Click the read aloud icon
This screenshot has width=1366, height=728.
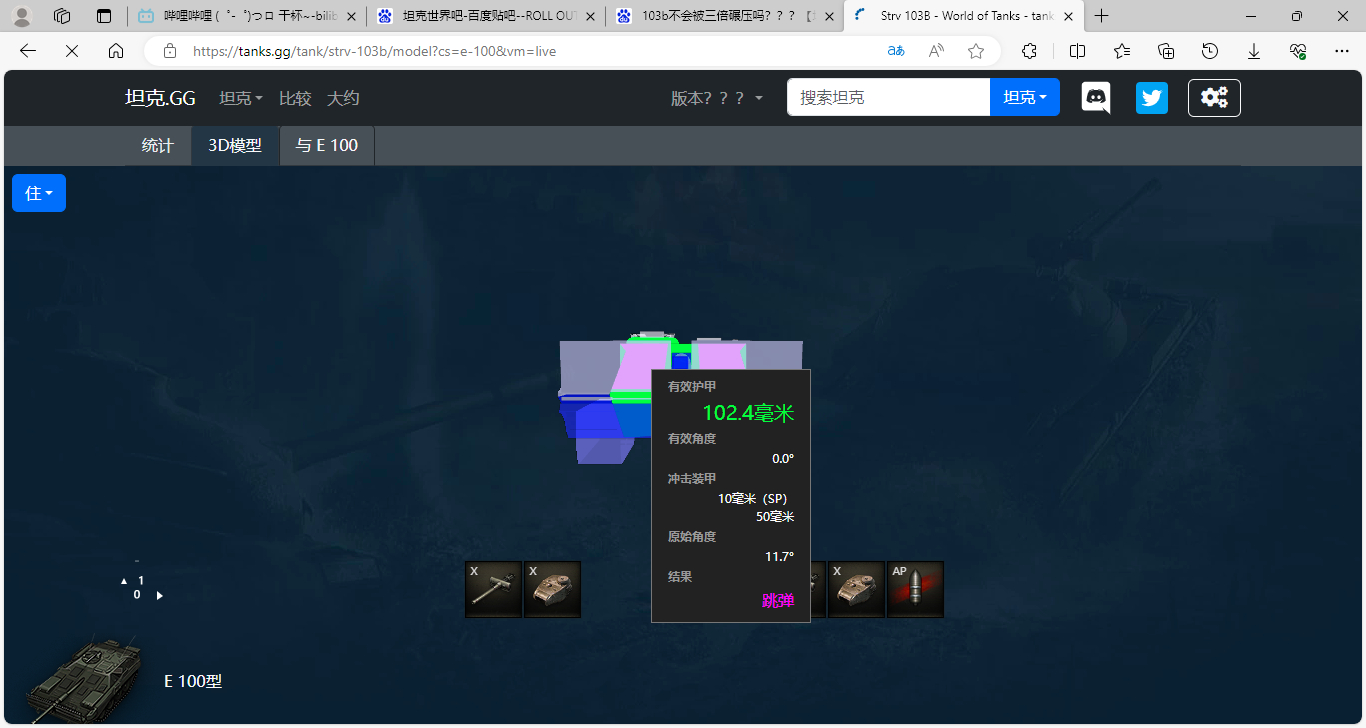pos(936,51)
